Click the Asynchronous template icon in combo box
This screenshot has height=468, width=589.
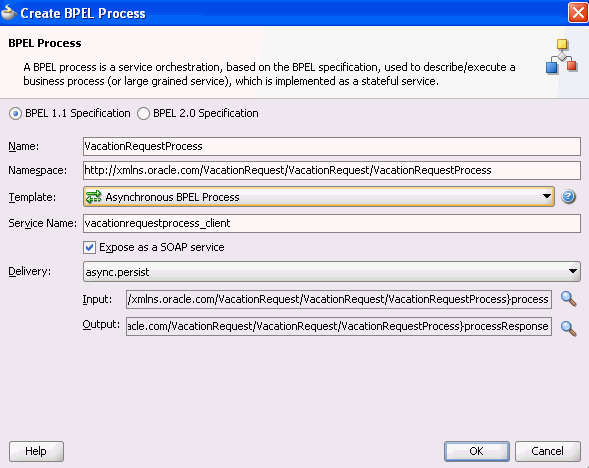[x=94, y=197]
